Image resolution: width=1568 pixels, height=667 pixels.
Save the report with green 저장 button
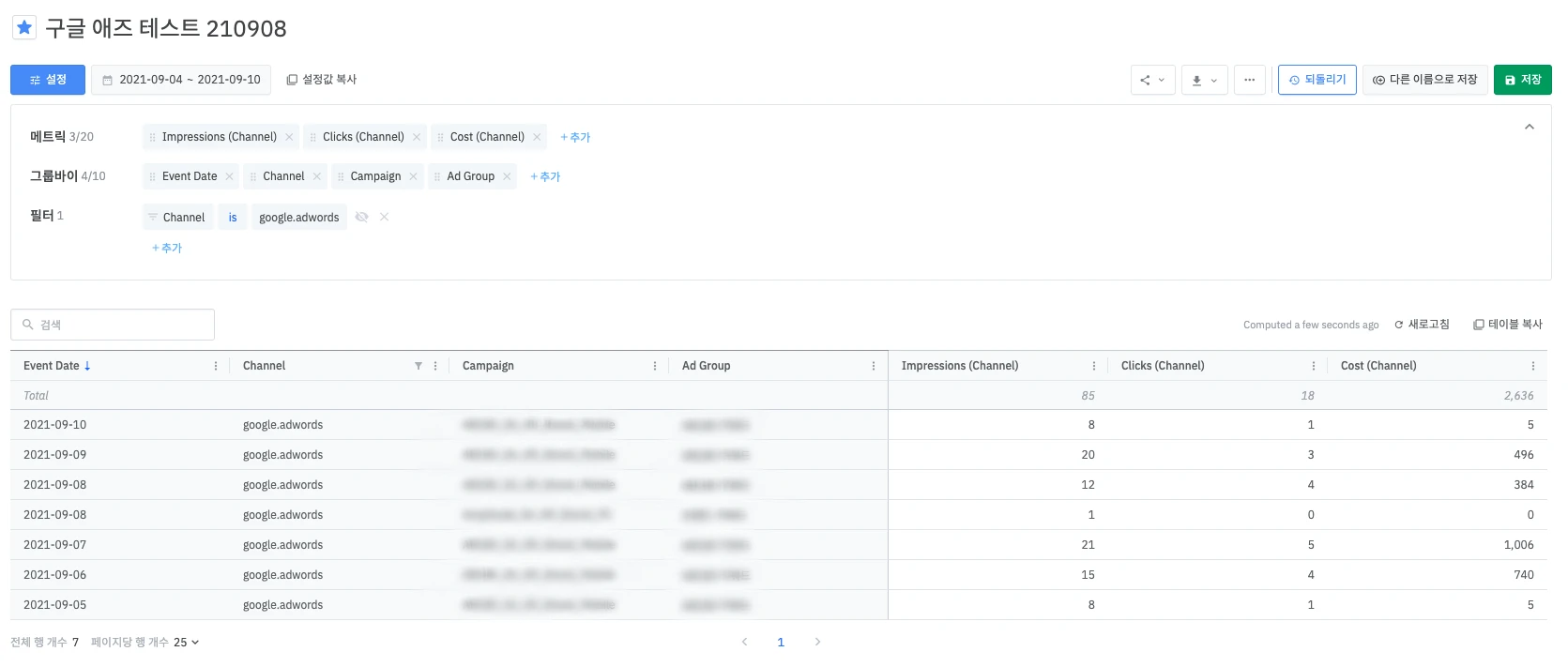[x=1522, y=80]
